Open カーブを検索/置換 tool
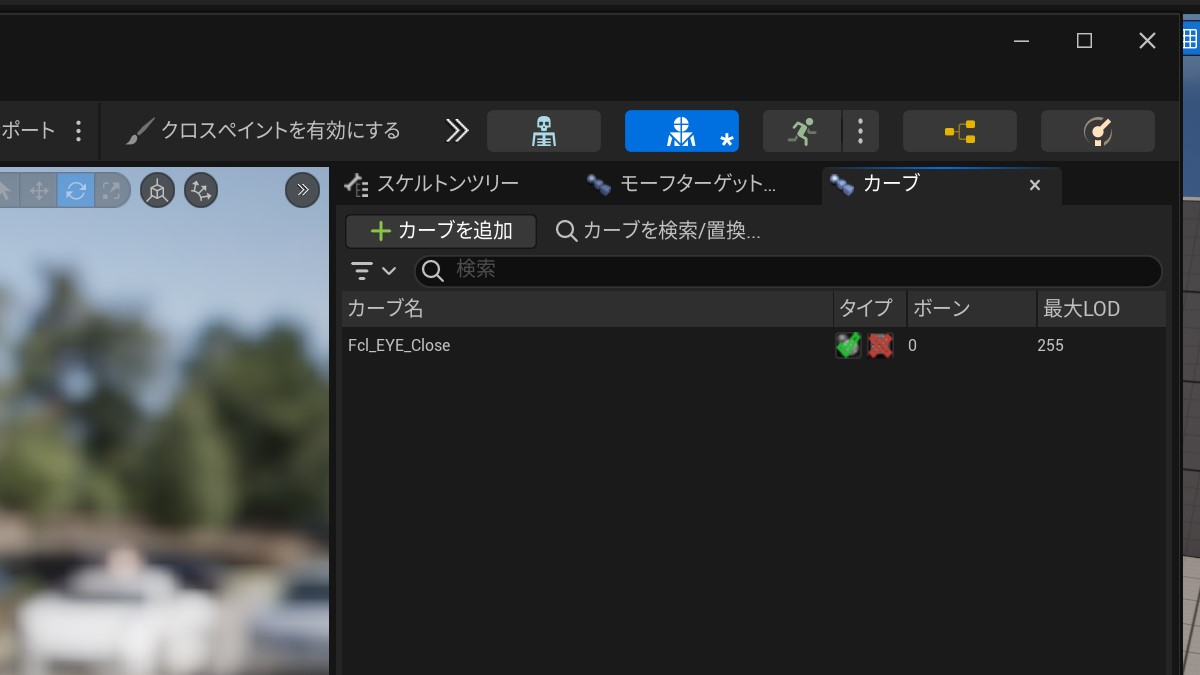 (658, 231)
